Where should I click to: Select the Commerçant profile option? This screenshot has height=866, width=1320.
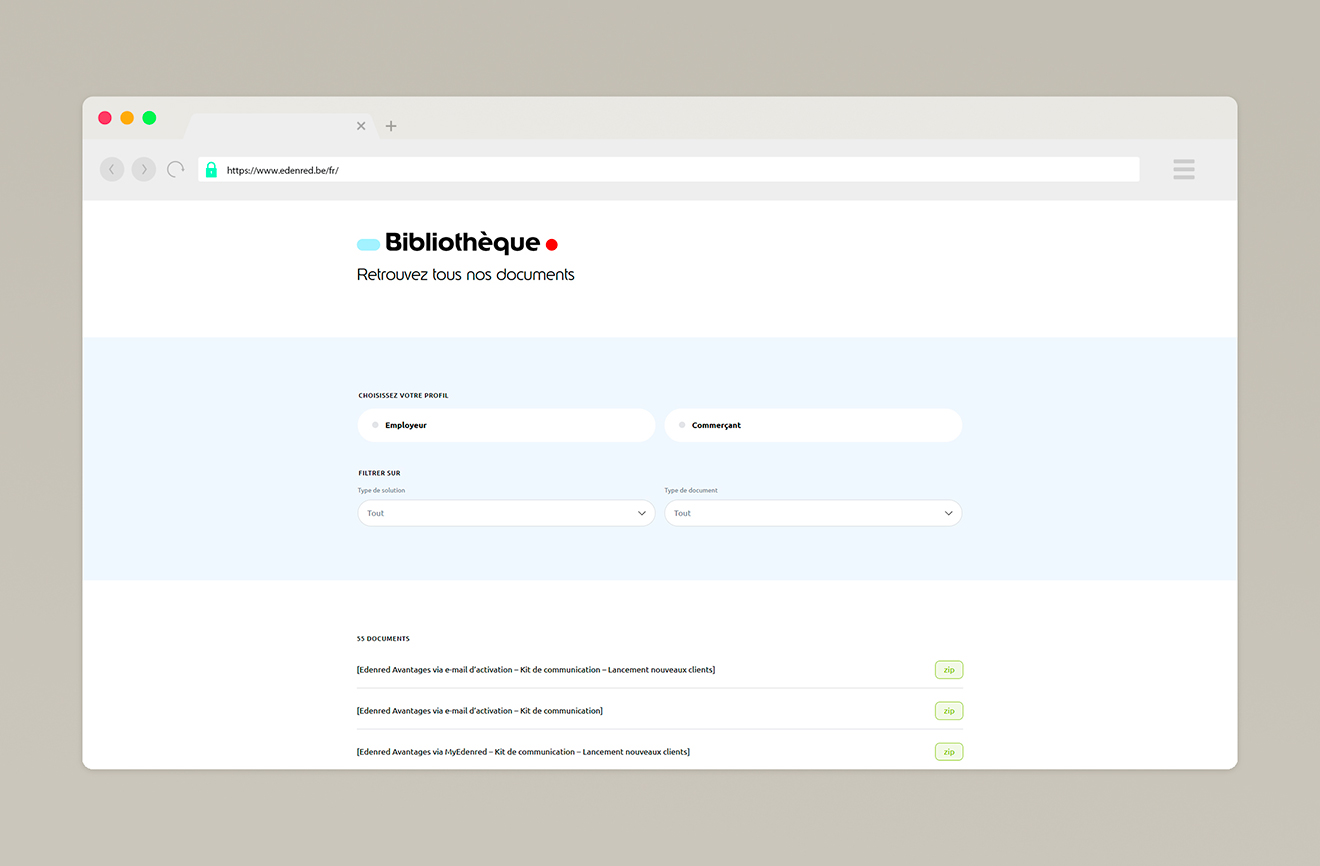pos(813,425)
